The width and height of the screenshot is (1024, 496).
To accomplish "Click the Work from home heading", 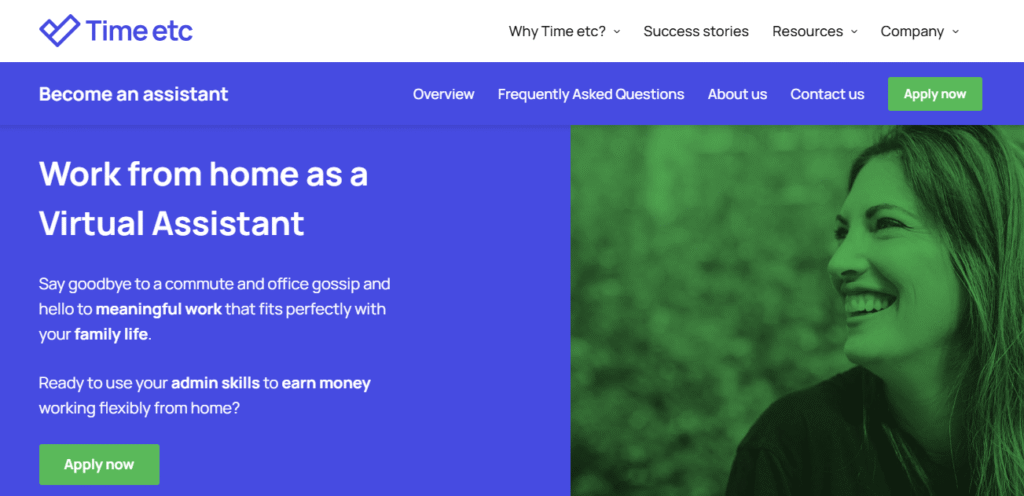I will click(x=203, y=198).
